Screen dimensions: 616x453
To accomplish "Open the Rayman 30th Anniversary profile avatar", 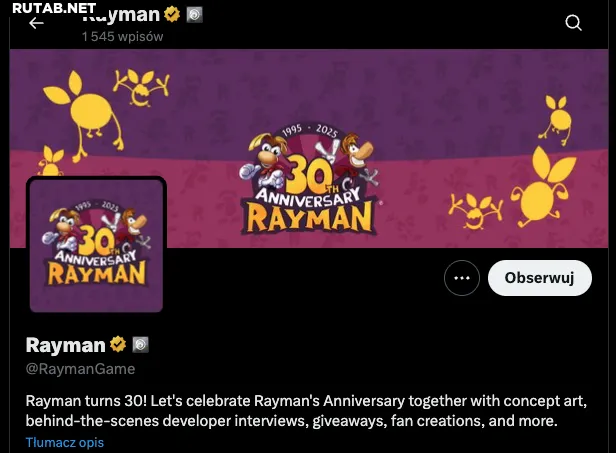I will pyautogui.click(x=96, y=246).
